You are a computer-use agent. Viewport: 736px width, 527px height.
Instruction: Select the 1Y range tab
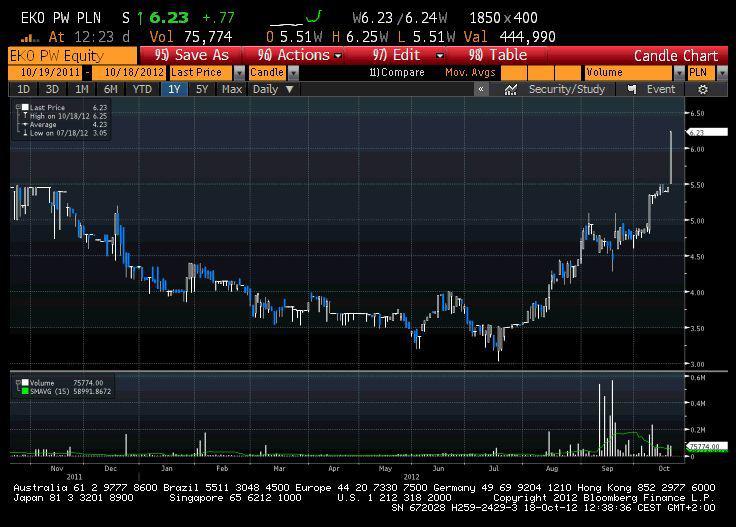tap(174, 89)
